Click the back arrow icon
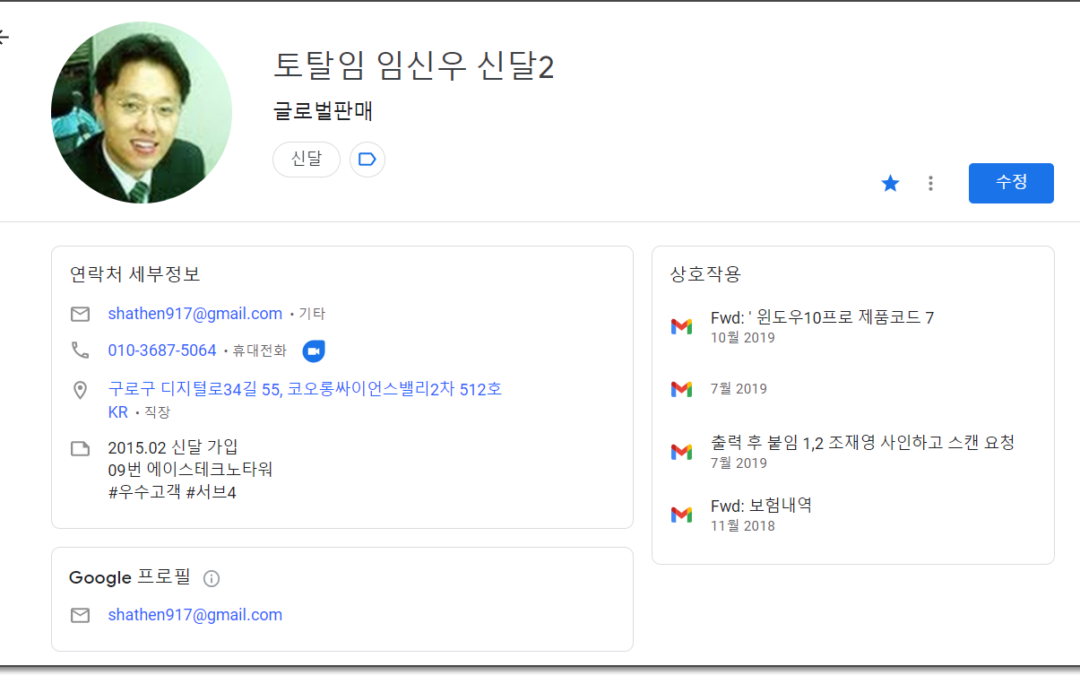The height and width of the screenshot is (675, 1080). click(3, 37)
